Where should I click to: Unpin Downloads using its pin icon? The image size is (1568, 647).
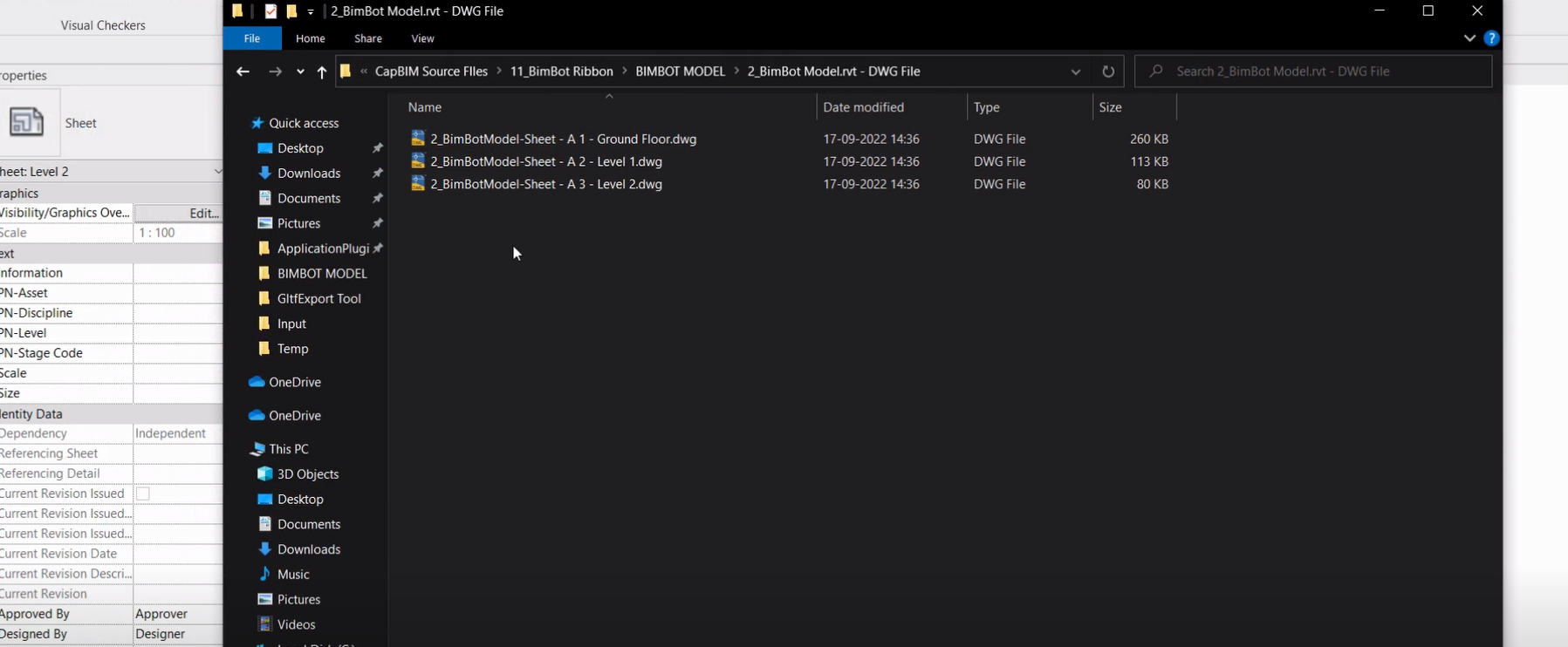click(x=378, y=174)
